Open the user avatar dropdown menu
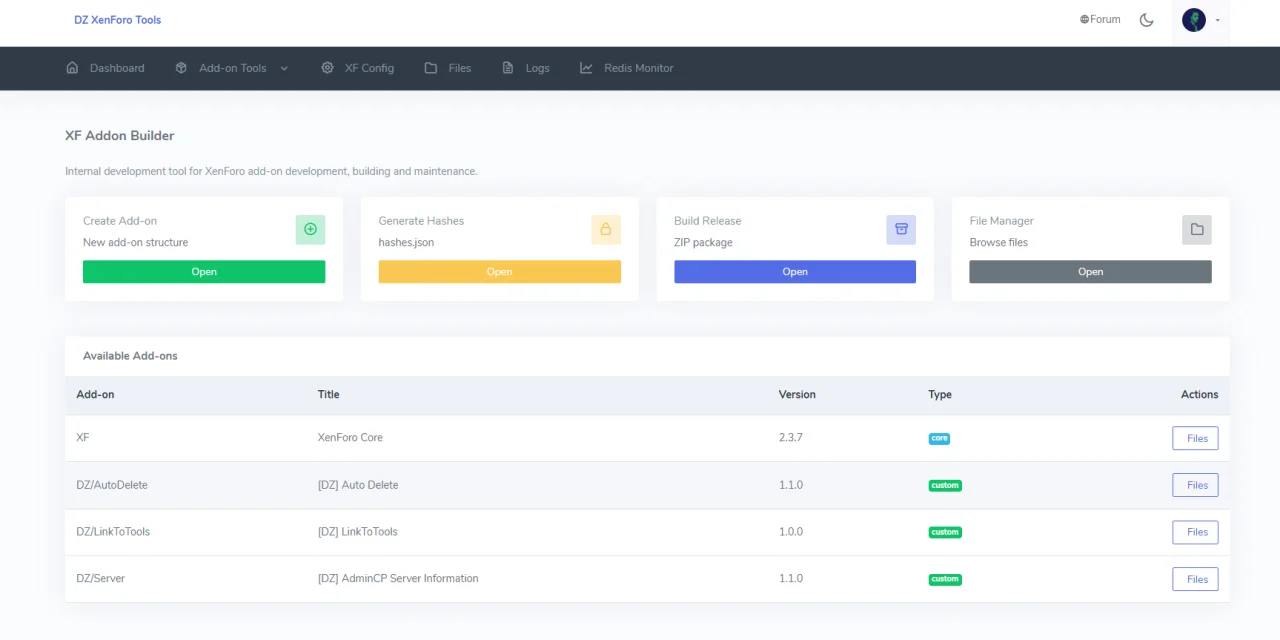Viewport: 1280px width, 640px height. point(1200,20)
